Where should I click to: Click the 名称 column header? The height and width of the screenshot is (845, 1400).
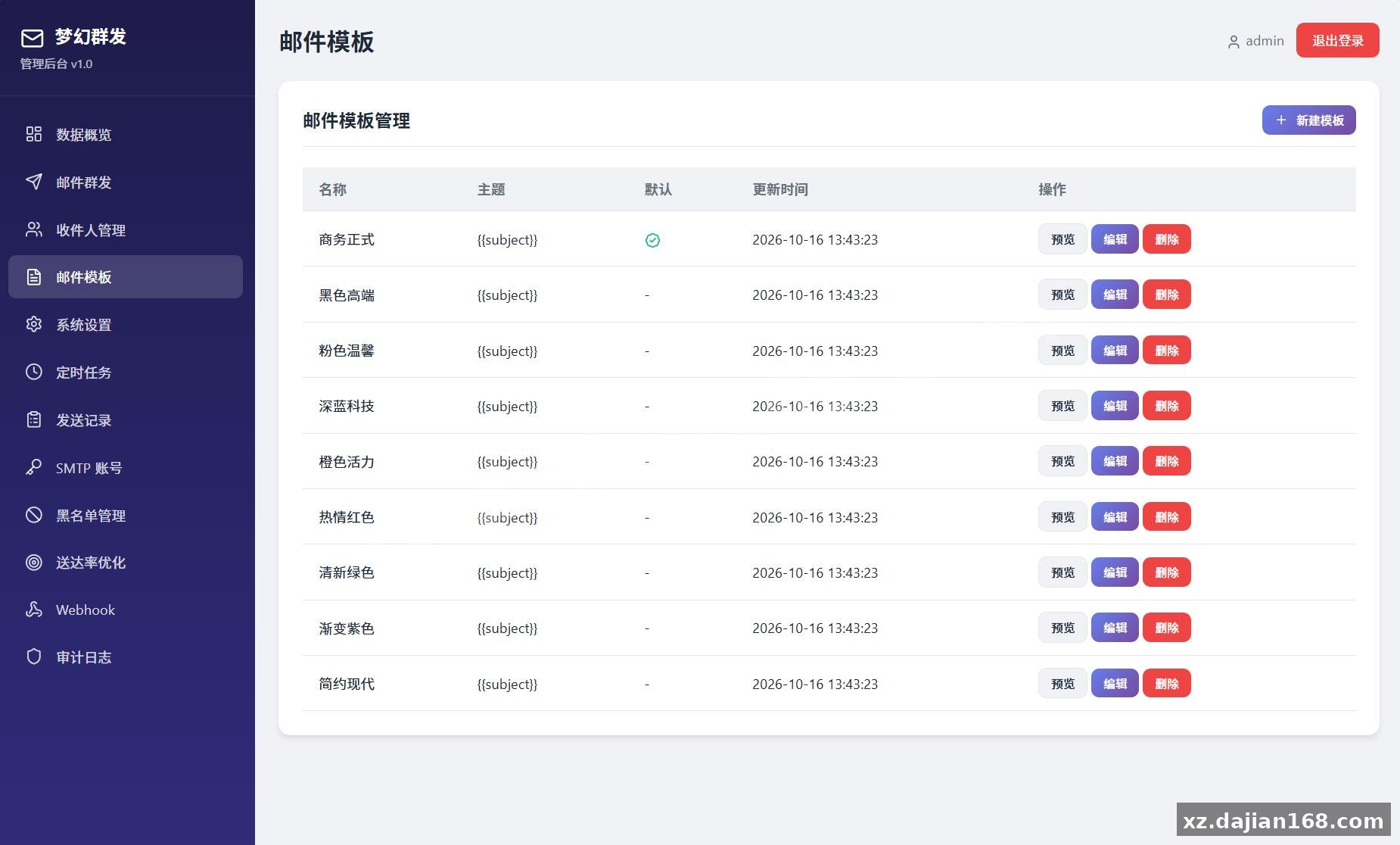pos(332,189)
